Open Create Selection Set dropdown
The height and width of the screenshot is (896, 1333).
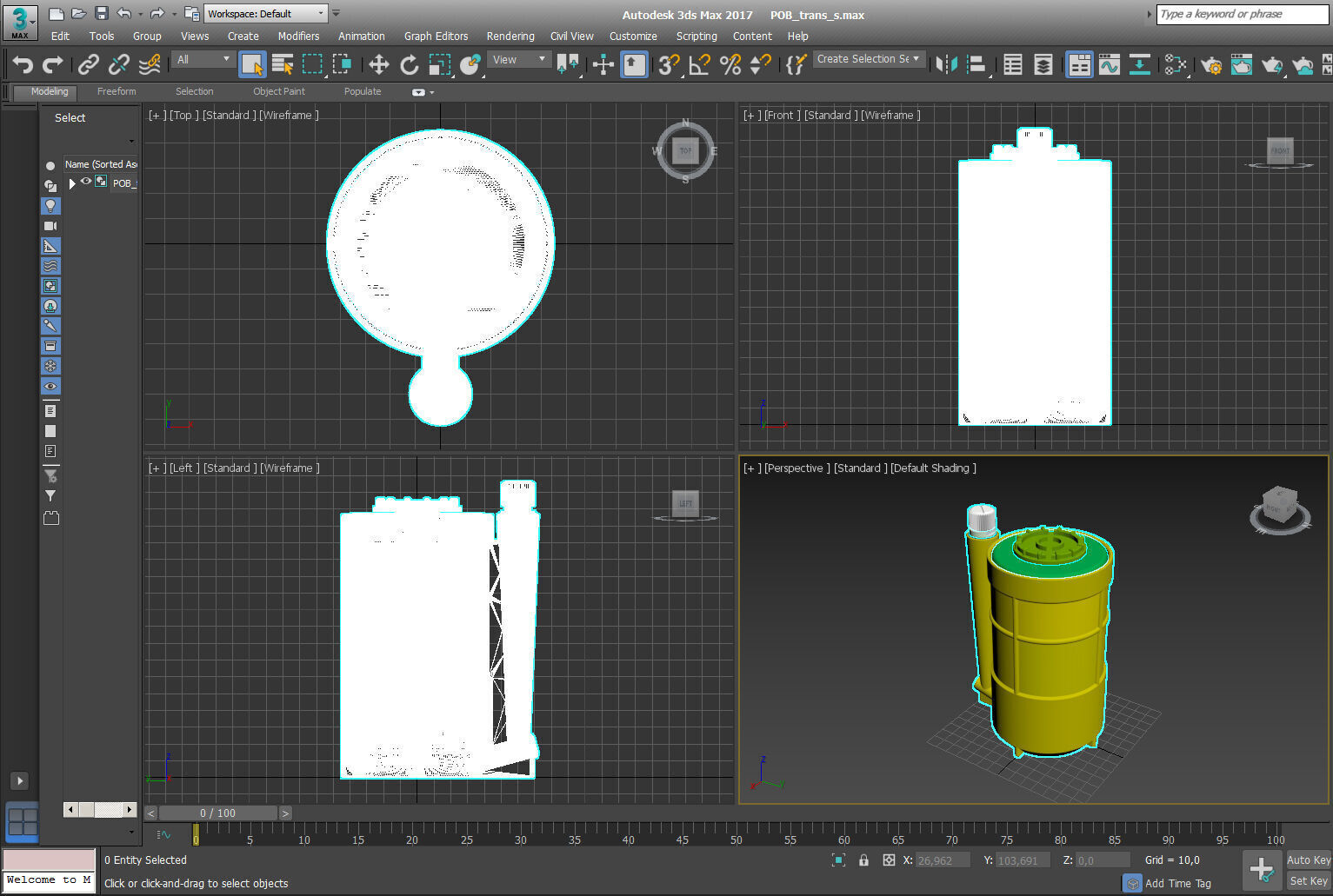pyautogui.click(x=868, y=59)
